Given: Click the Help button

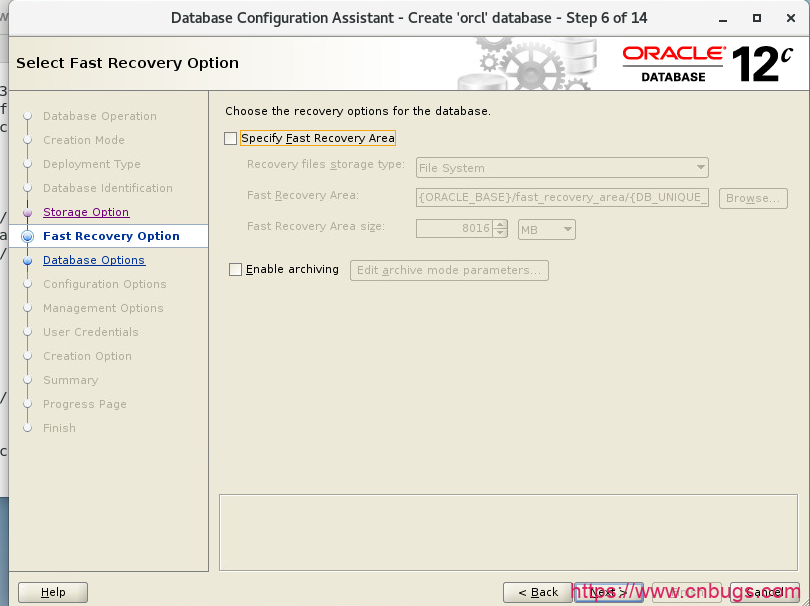Looking at the screenshot, I should [53, 592].
